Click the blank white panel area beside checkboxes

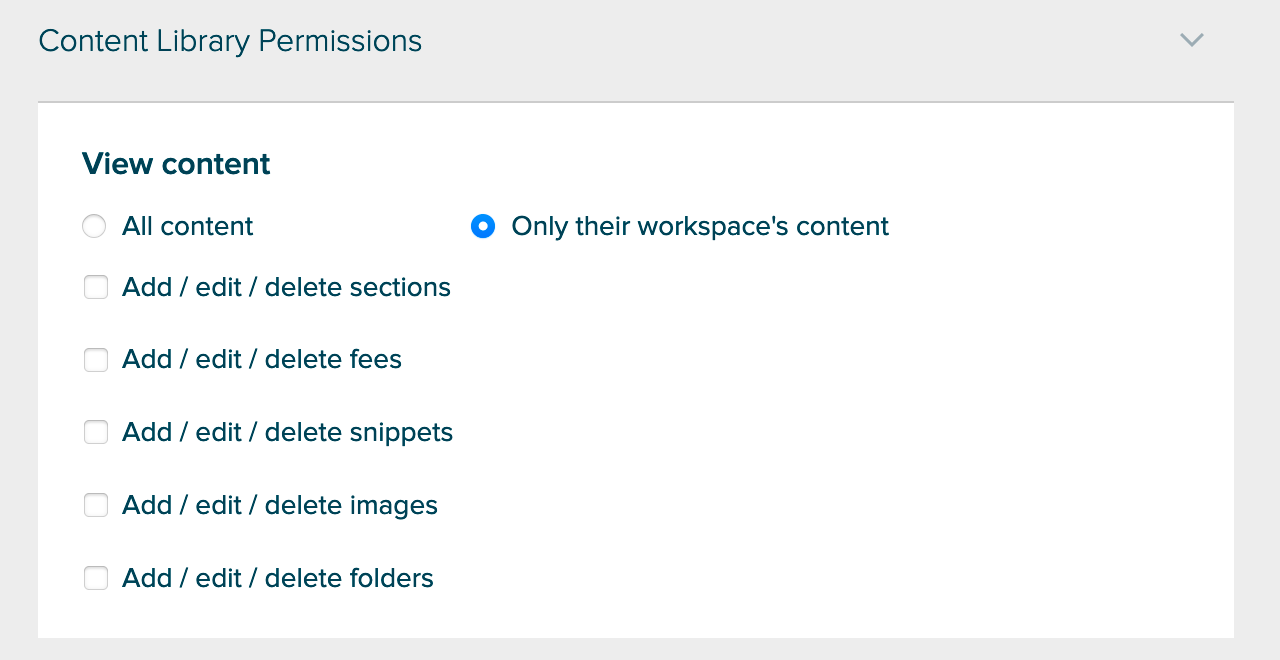point(850,430)
